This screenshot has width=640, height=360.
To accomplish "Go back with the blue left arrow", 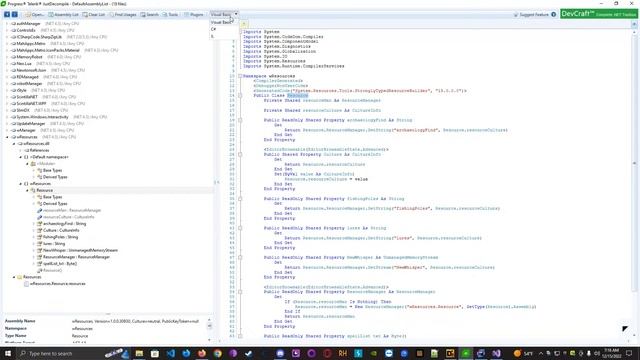I will (x=7, y=14).
